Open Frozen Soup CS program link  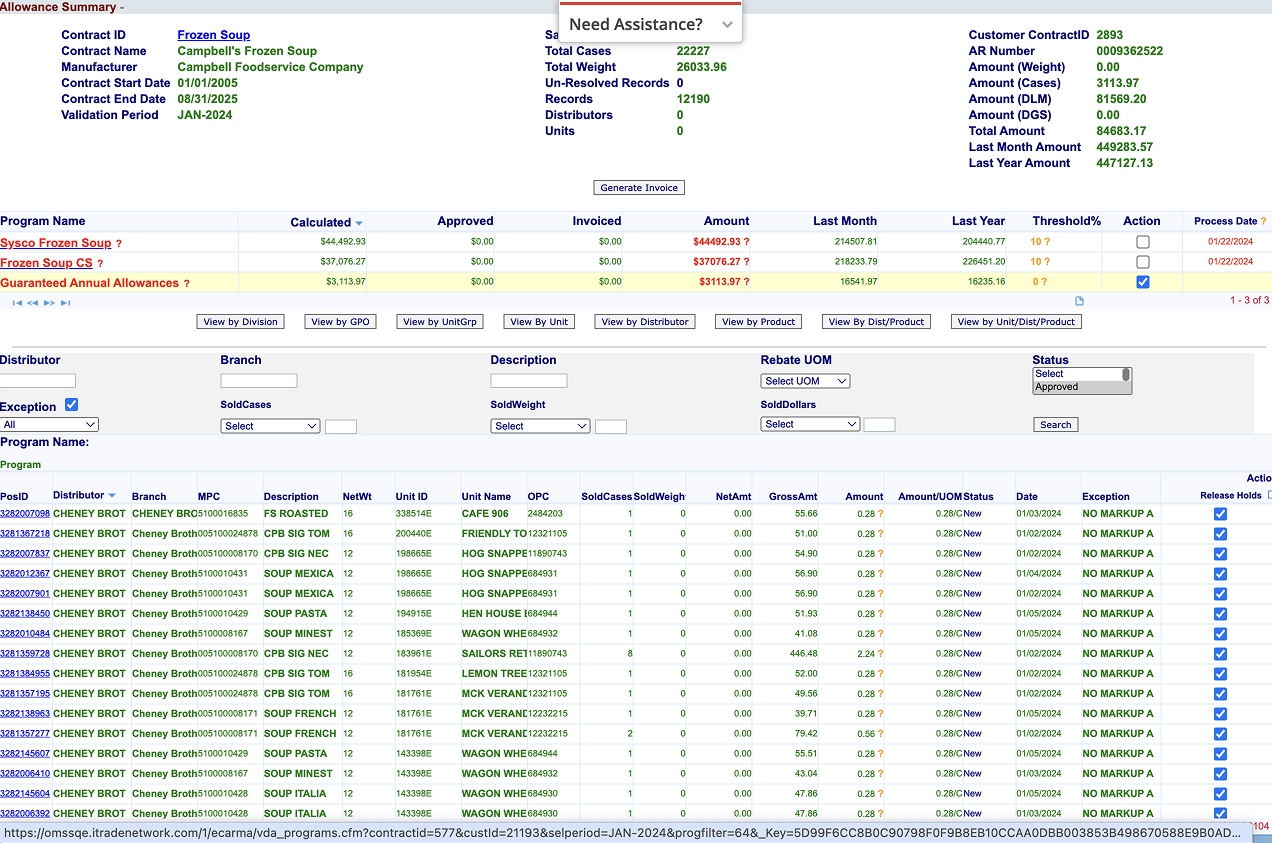[46, 263]
